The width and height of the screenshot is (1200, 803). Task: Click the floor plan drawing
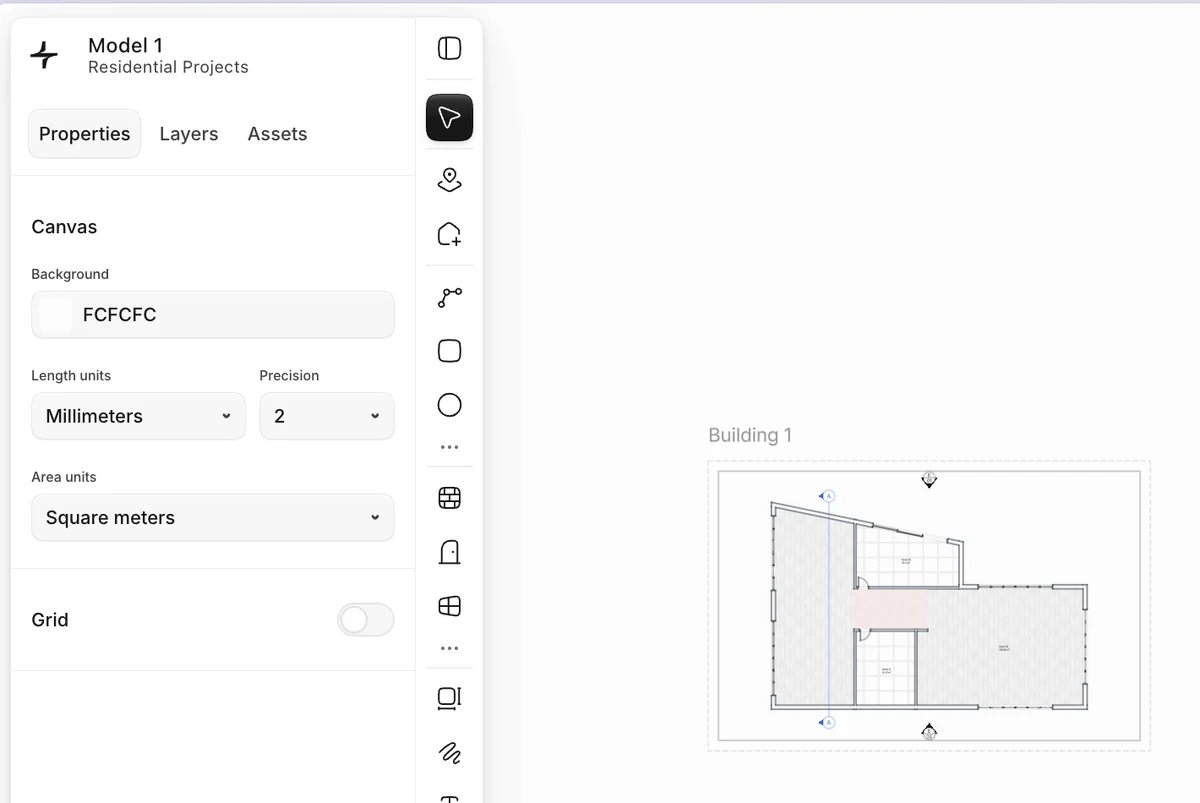pyautogui.click(x=929, y=606)
